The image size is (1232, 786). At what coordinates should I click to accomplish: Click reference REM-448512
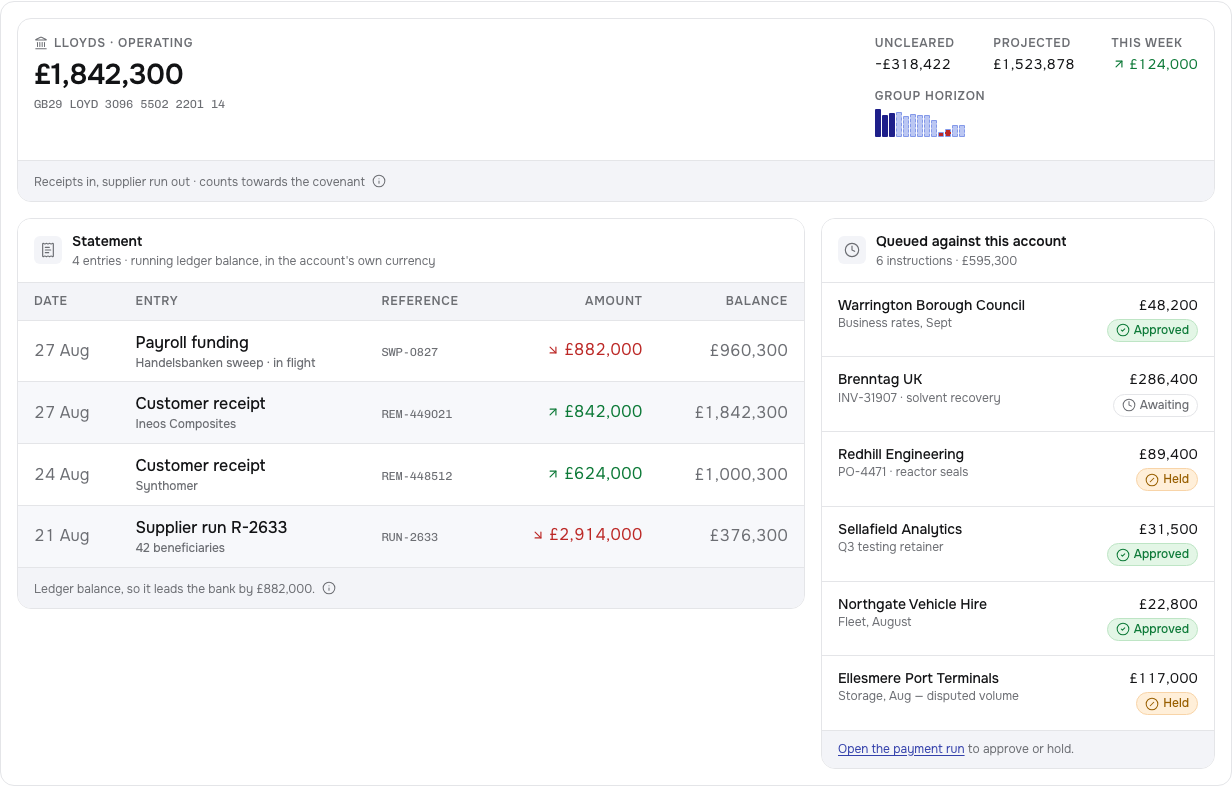[x=417, y=476]
